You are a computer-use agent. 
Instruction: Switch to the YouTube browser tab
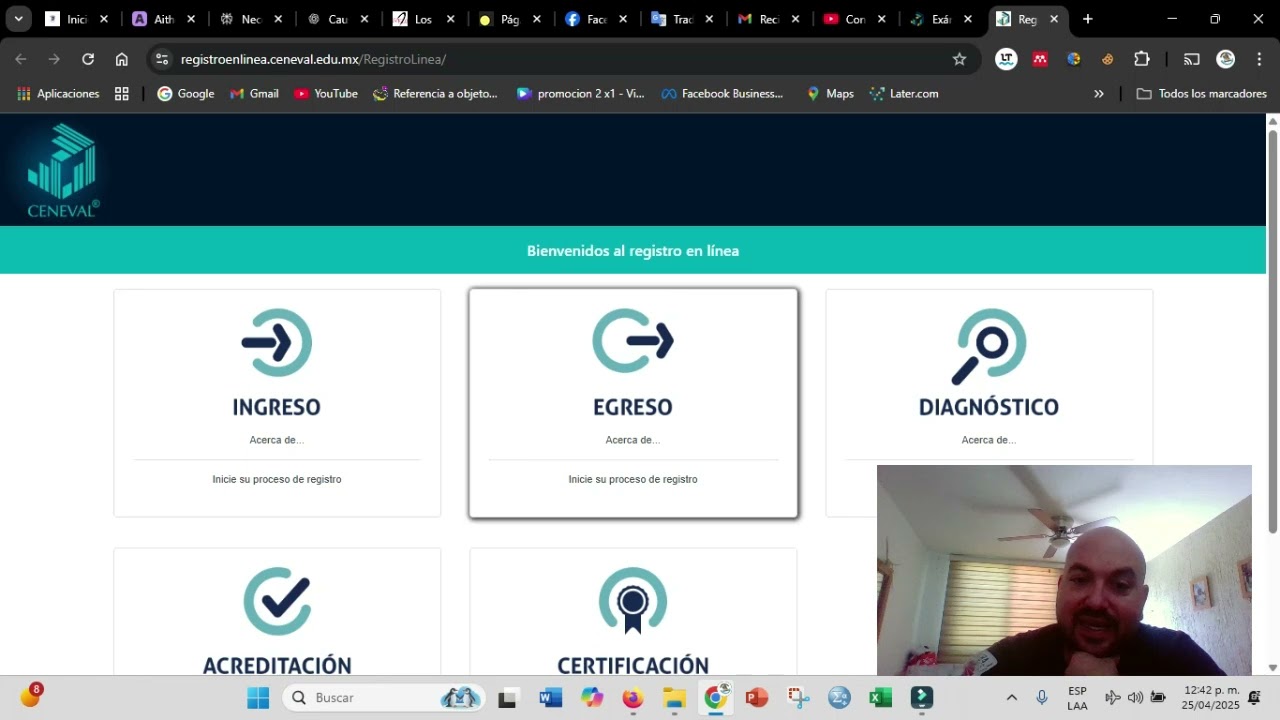tap(855, 19)
